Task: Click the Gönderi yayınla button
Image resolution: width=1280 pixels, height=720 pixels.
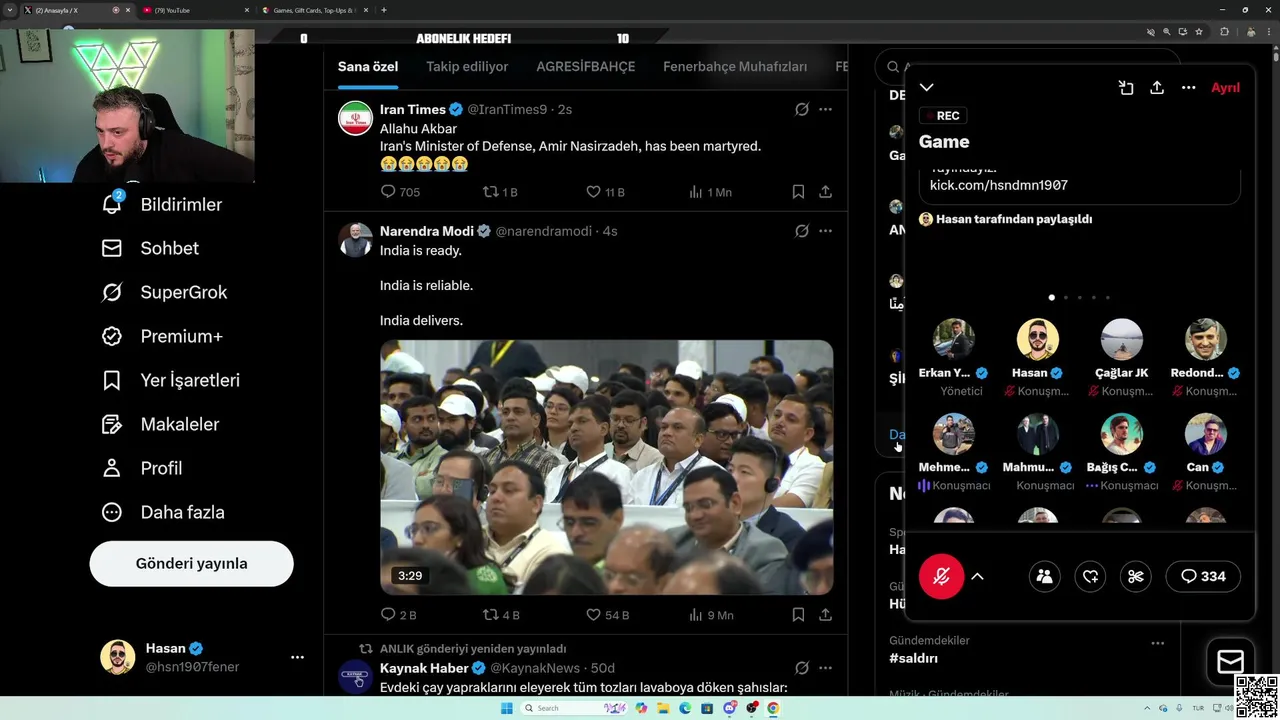Action: [191, 564]
